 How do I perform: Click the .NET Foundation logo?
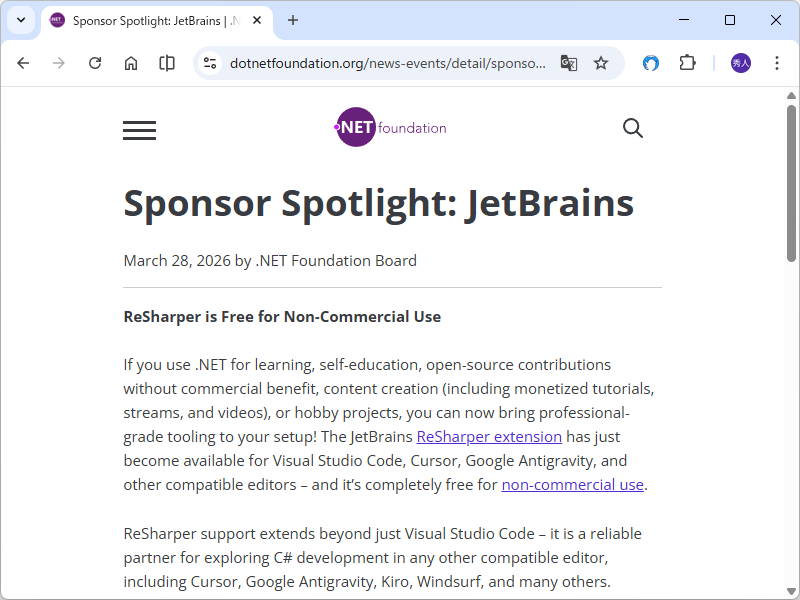click(390, 127)
